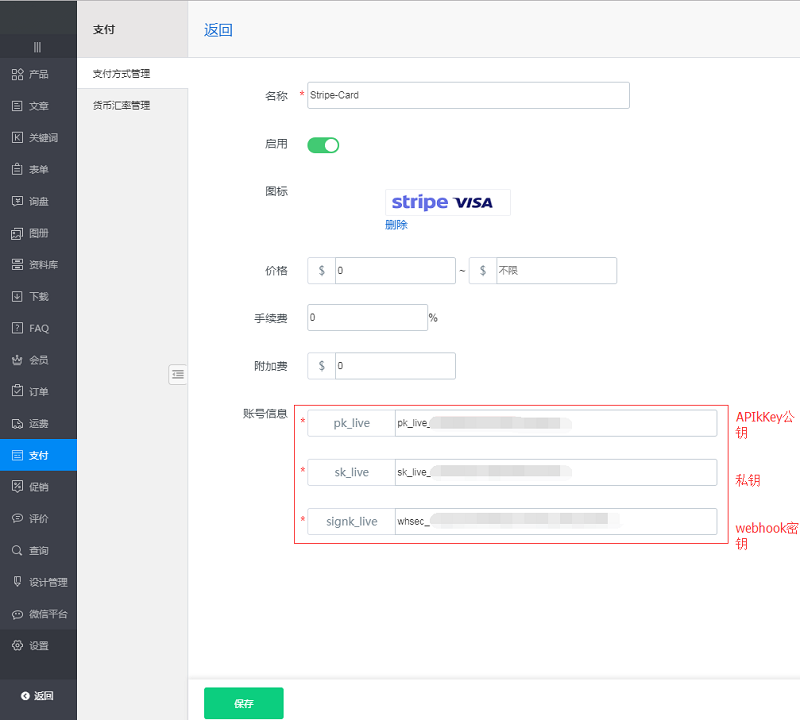Collapse the submenu panel using the handle
Screen dimensions: 800x720
coord(177,374)
